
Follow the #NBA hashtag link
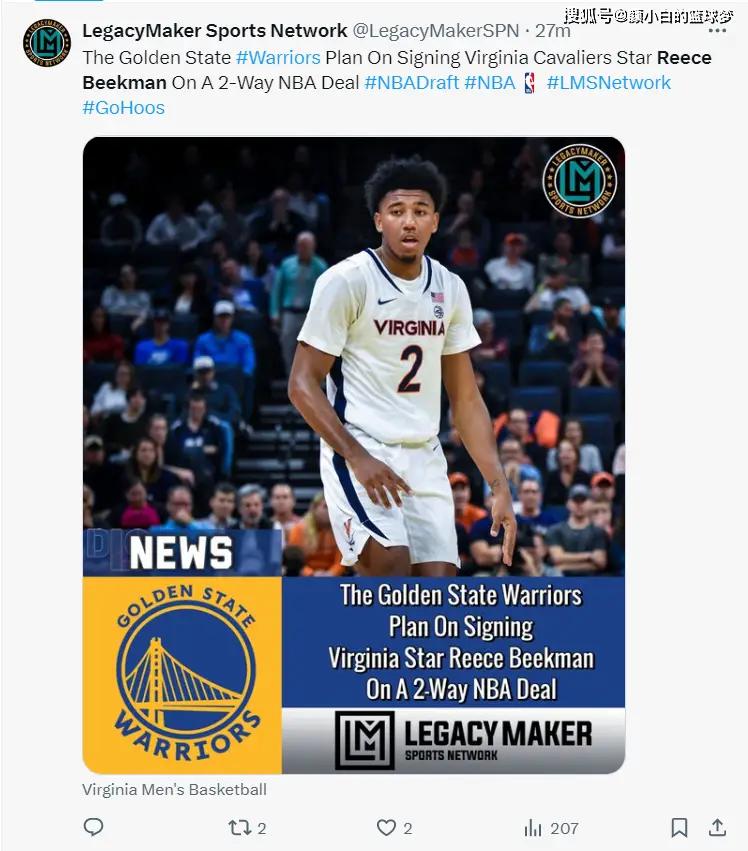tap(490, 82)
